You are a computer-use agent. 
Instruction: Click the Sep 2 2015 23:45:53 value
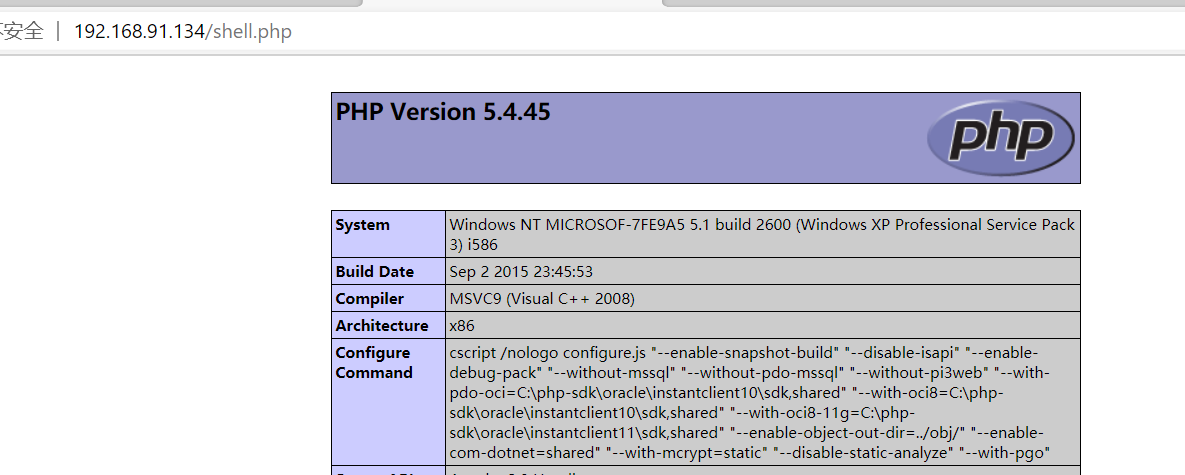coord(521,272)
